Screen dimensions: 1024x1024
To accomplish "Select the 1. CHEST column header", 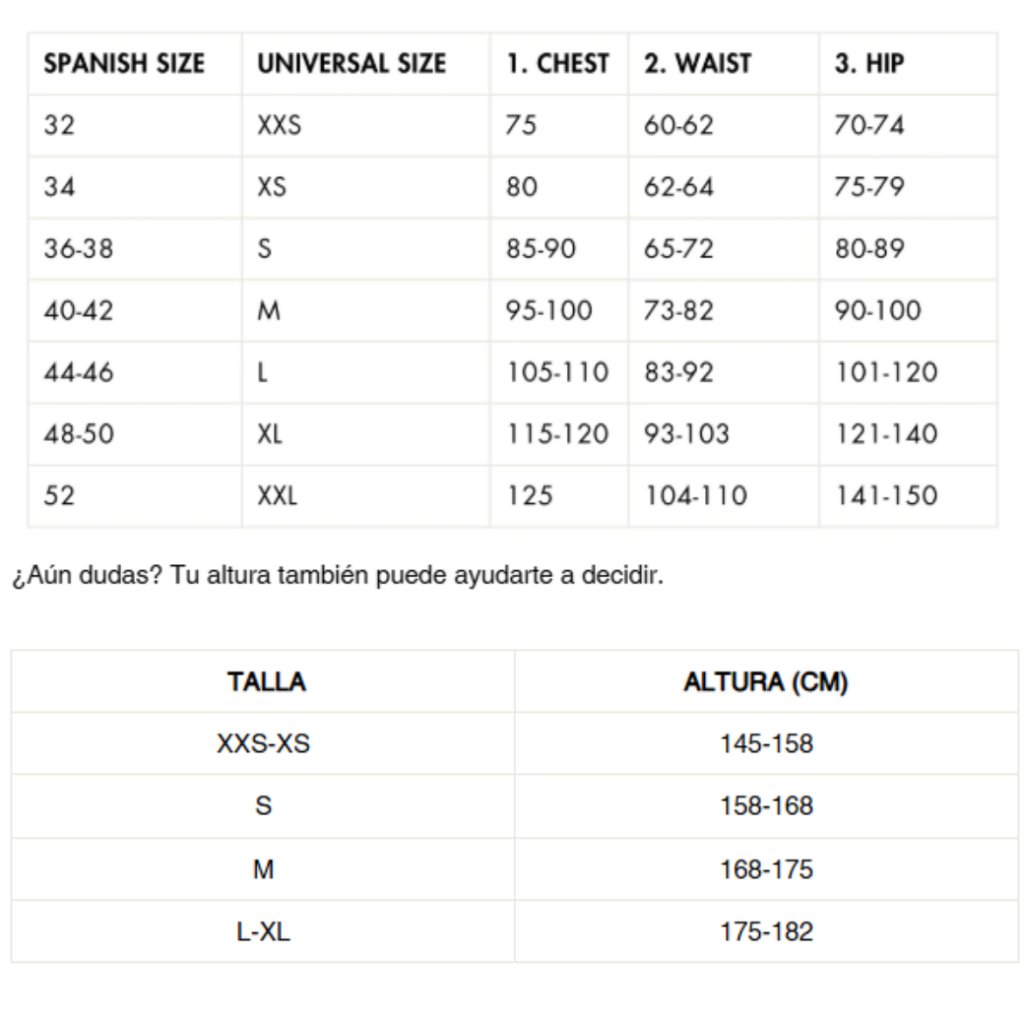I will click(x=557, y=64).
